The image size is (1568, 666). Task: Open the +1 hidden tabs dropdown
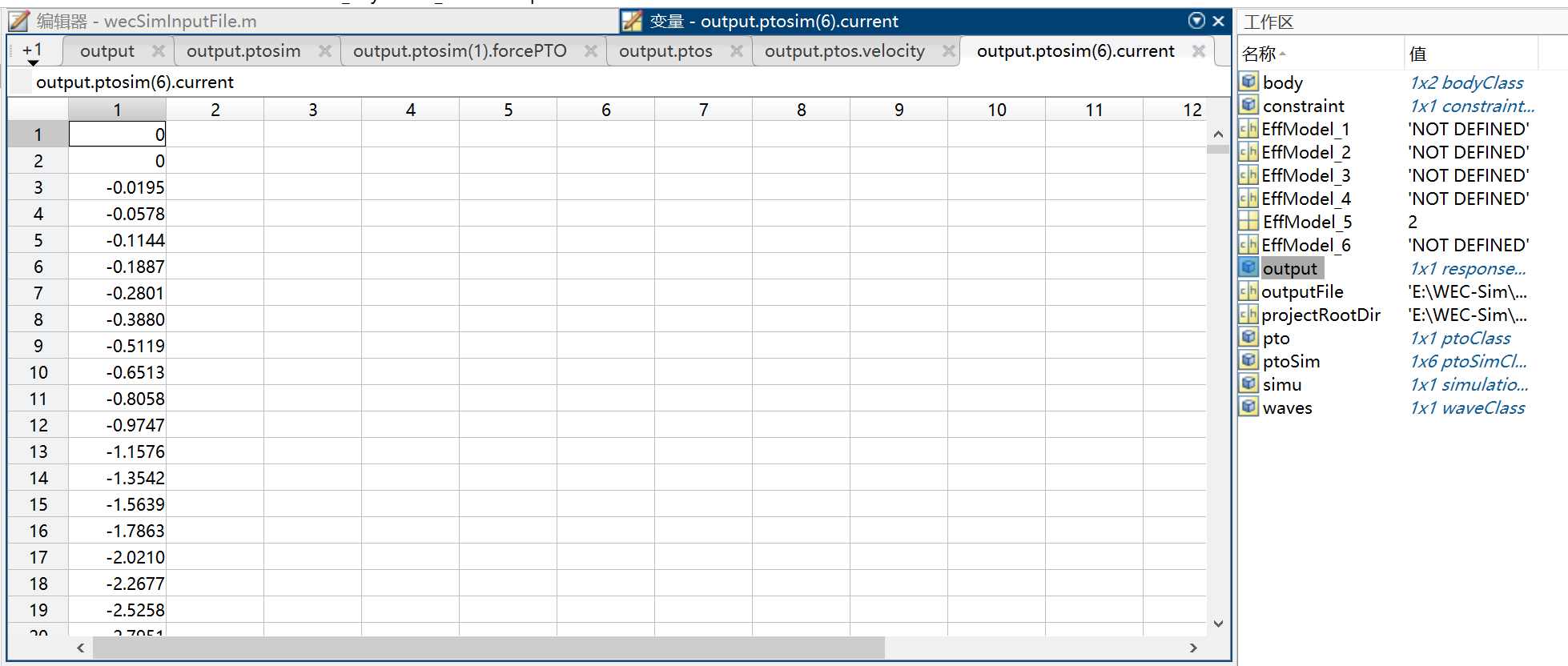pos(33,52)
